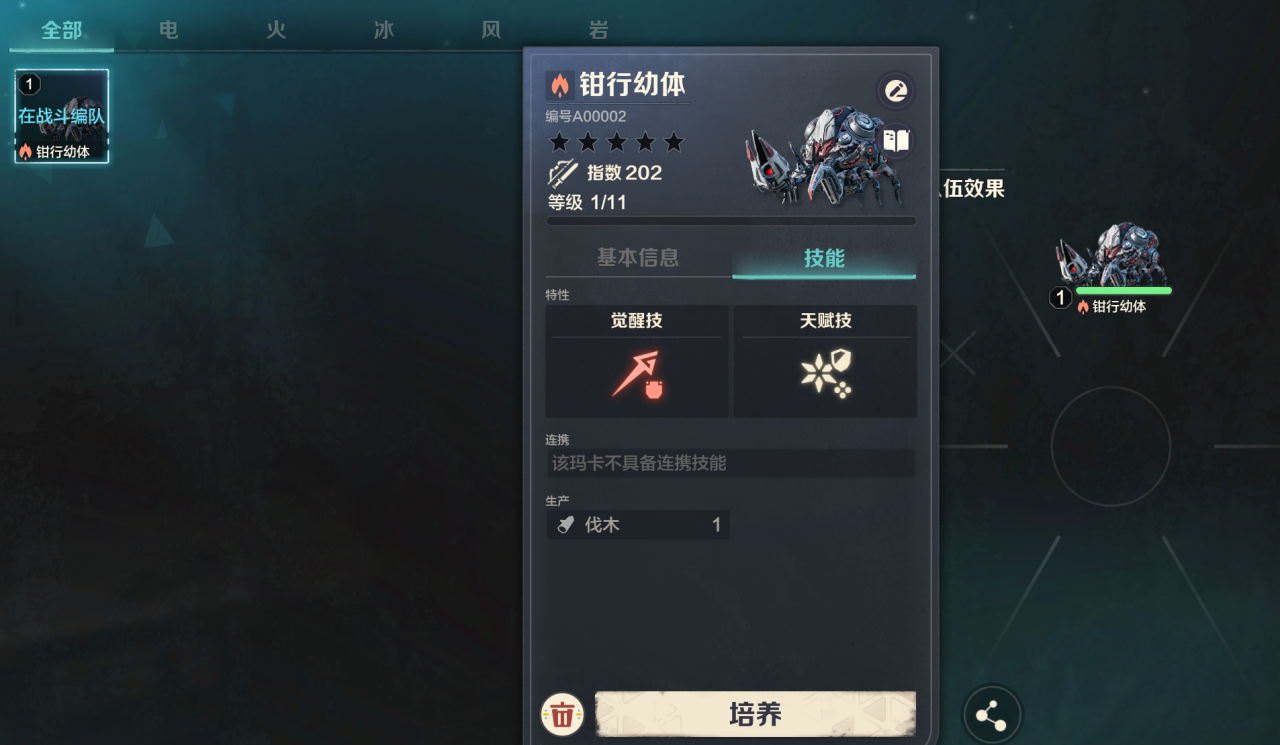Click the pencil rename icon

pos(896,91)
